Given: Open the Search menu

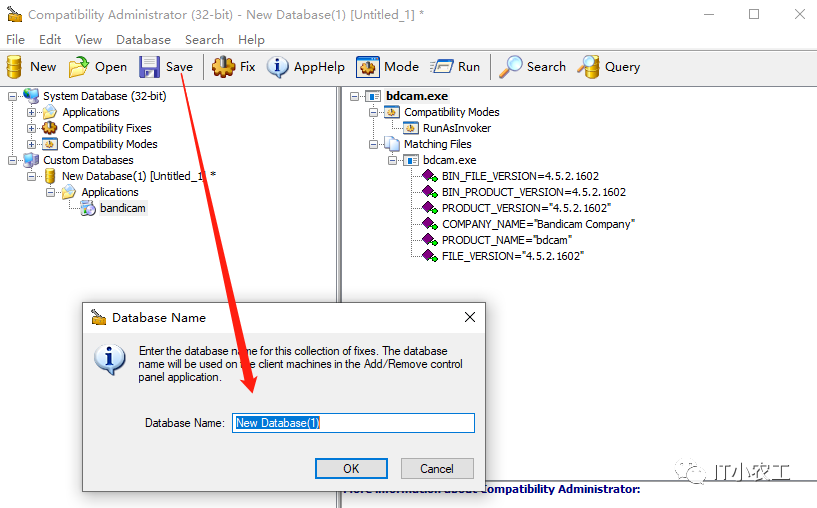Looking at the screenshot, I should pyautogui.click(x=204, y=40).
